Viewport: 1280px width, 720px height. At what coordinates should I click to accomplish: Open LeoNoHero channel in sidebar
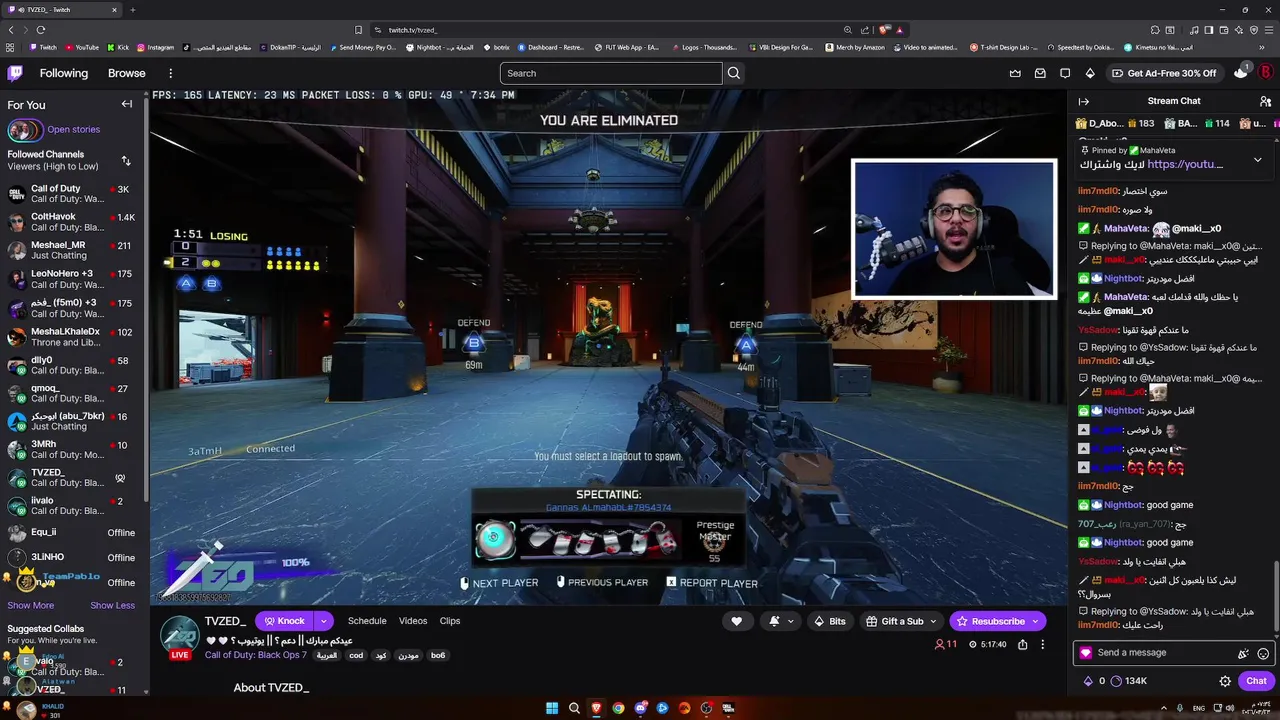(72, 279)
